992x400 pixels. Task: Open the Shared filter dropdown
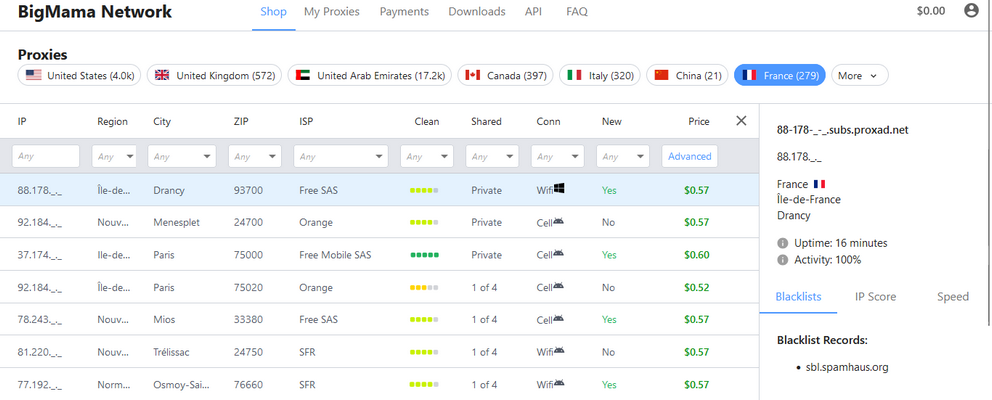[492, 156]
